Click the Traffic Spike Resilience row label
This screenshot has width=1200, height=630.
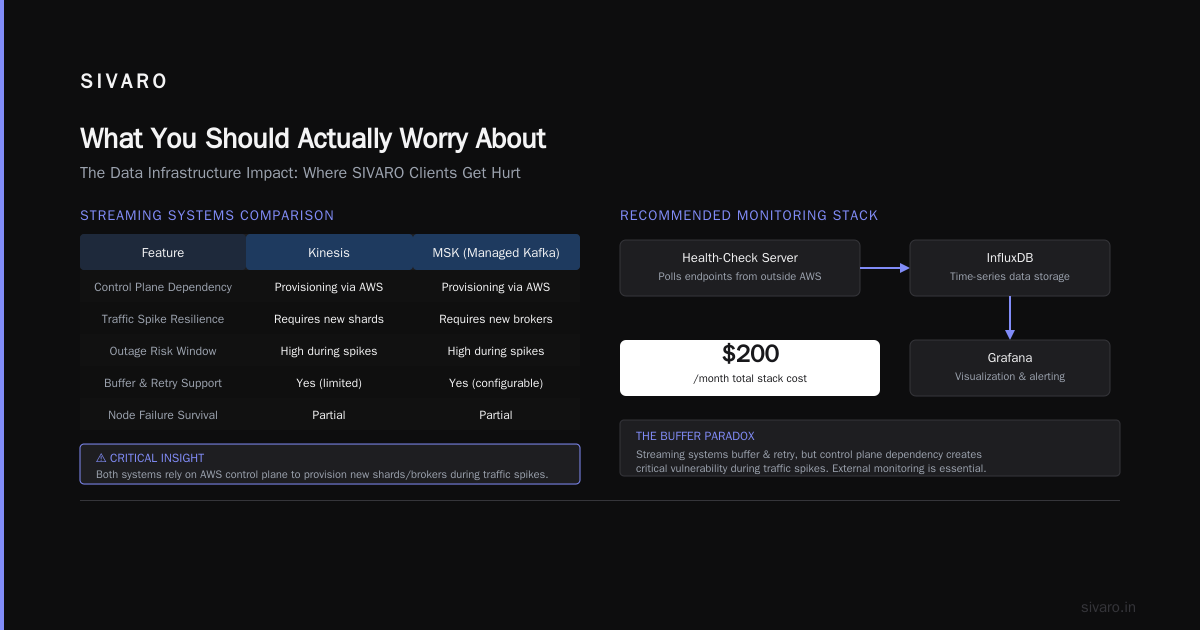coord(163,319)
